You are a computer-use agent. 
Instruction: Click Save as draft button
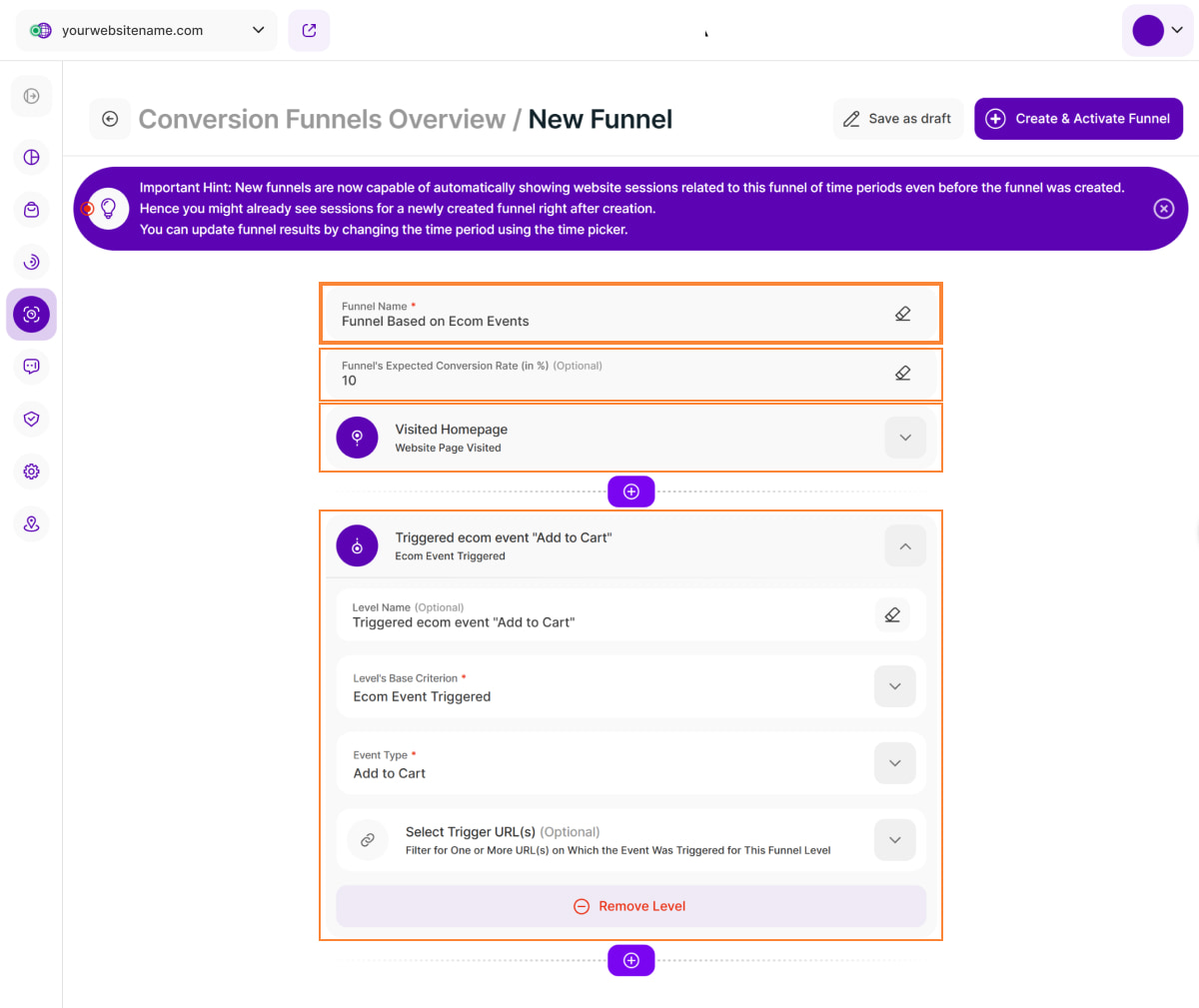tap(897, 119)
